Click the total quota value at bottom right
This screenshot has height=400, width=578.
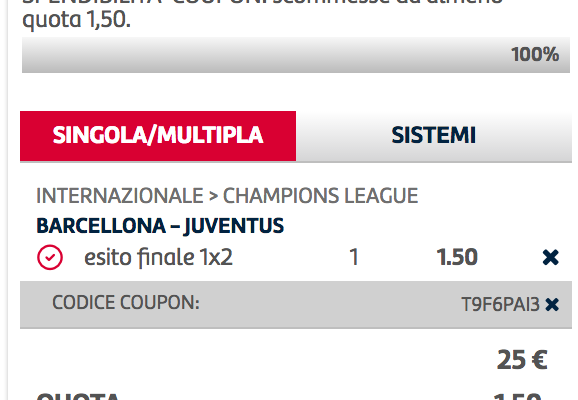[x=518, y=396]
